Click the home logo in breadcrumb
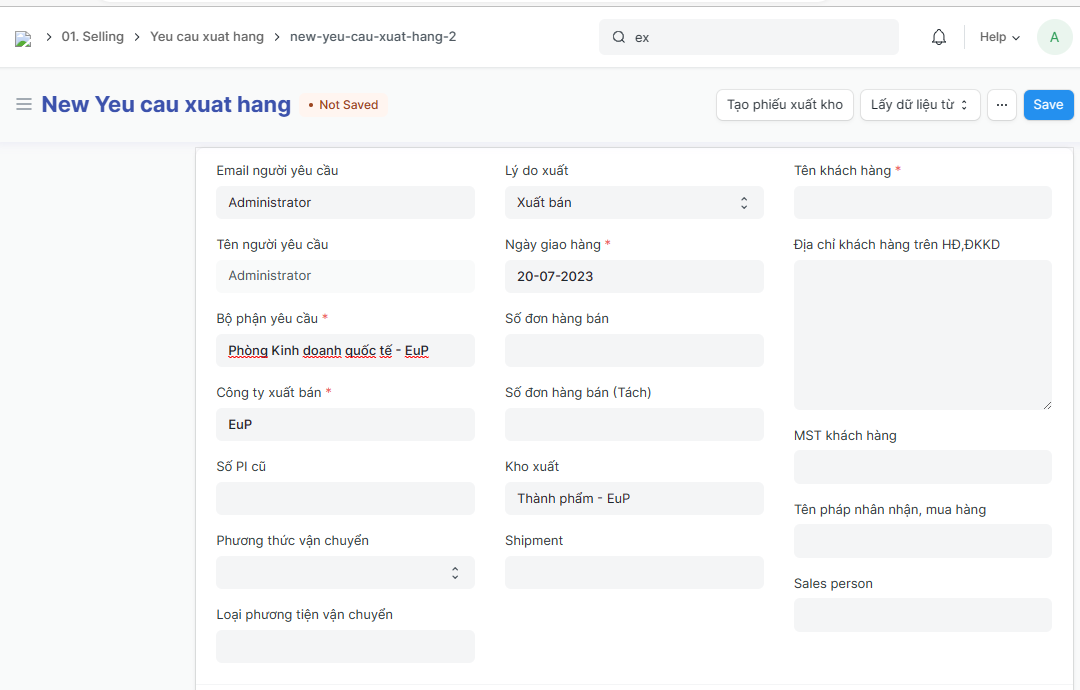The width and height of the screenshot is (1080, 690). tap(23, 38)
